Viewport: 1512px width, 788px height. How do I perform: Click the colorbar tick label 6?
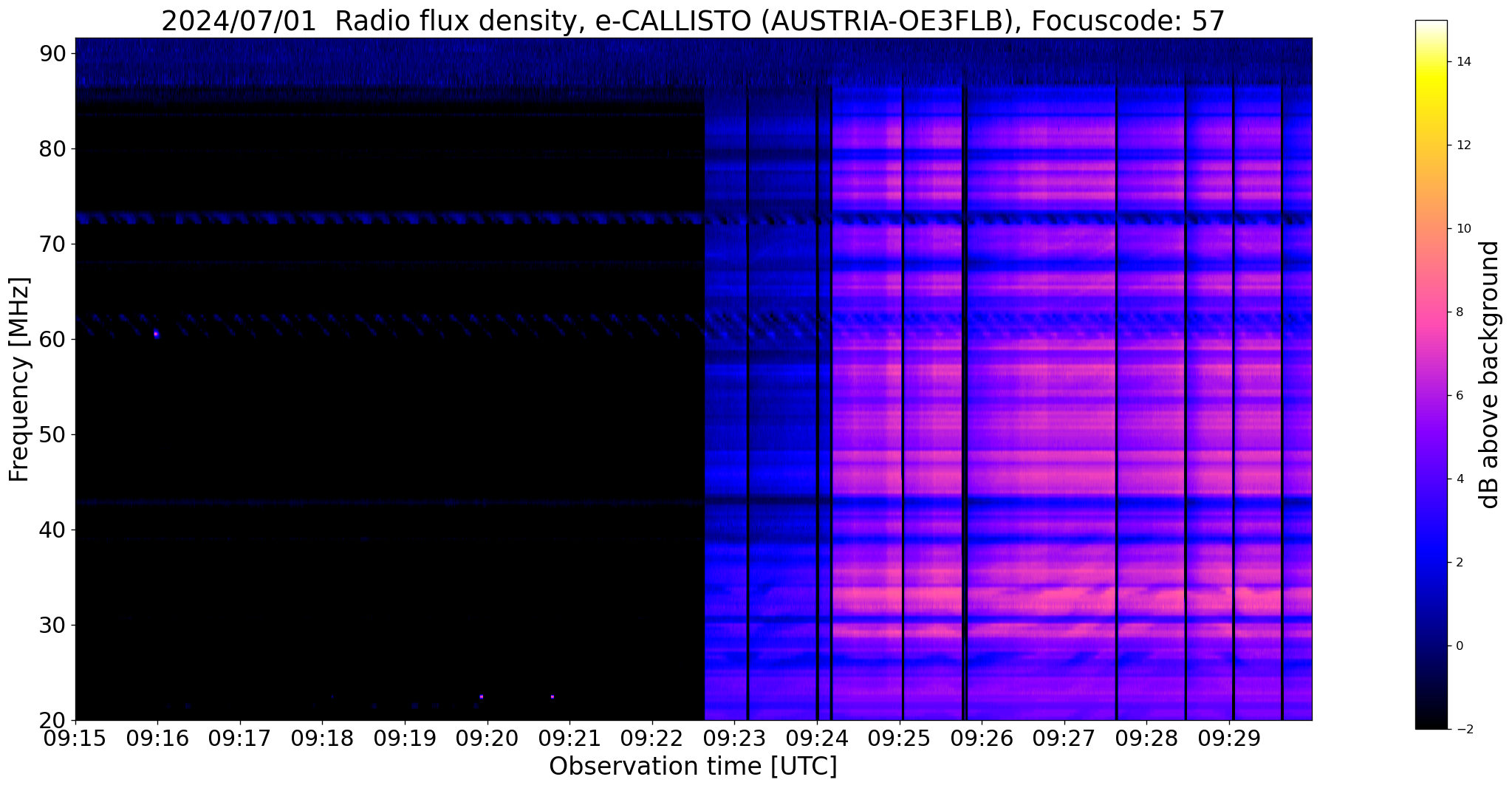1458,396
